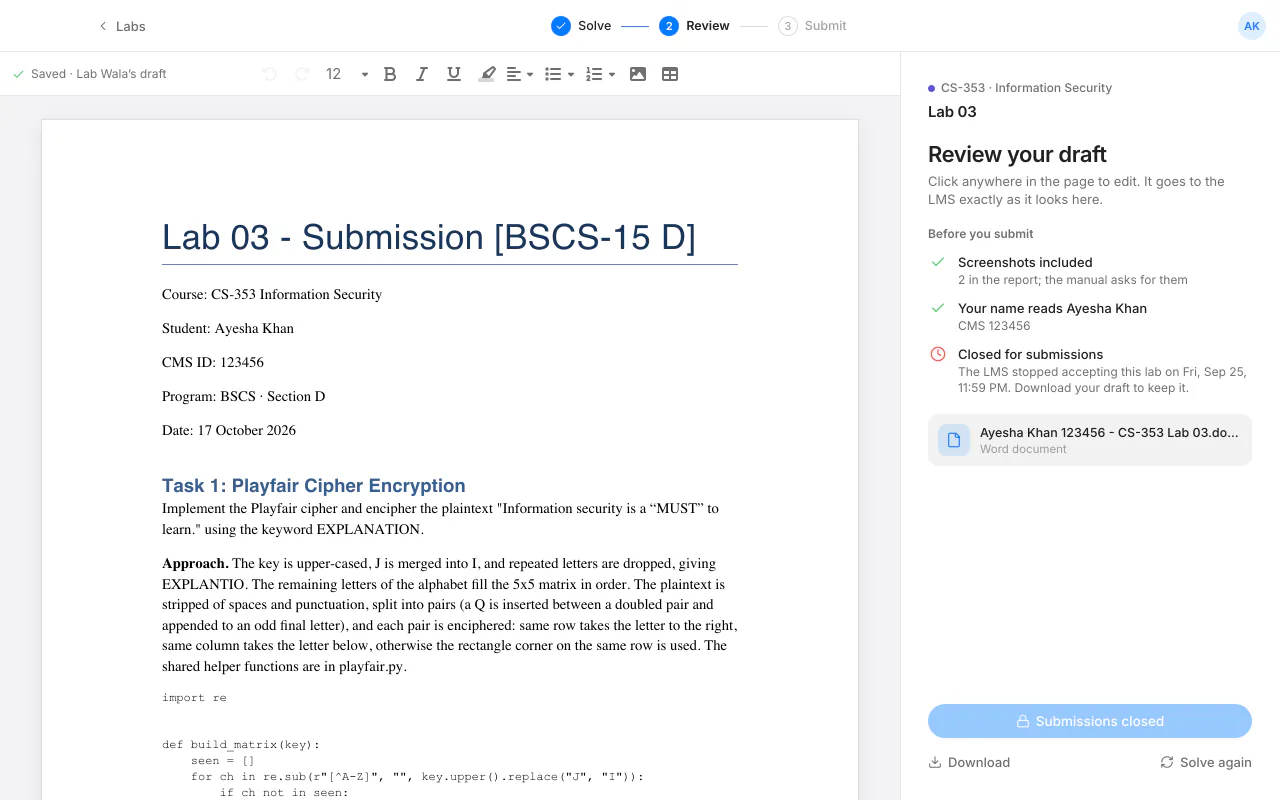Click the Program: BSCS · Section D line
Screen dimensions: 1280x800
pyautogui.click(x=244, y=396)
